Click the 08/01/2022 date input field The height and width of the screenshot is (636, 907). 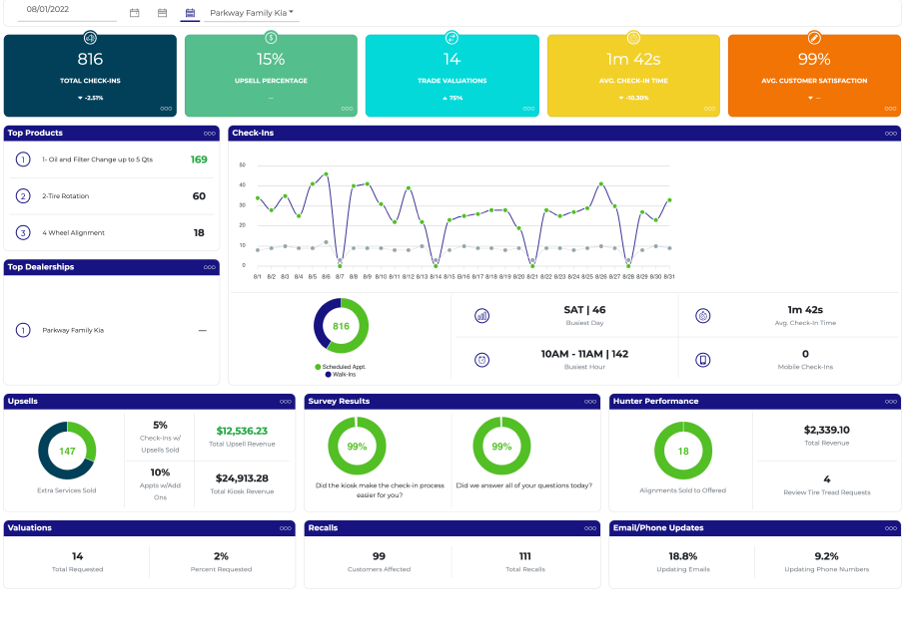pyautogui.click(x=67, y=10)
